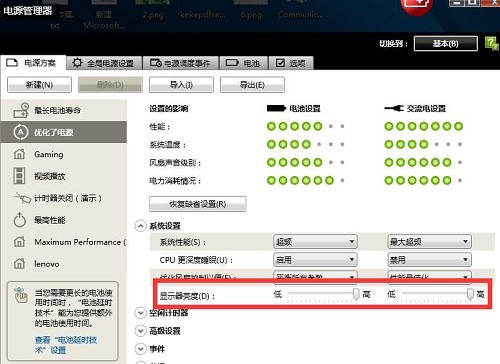Expand the 事件 section

pyautogui.click(x=140, y=349)
